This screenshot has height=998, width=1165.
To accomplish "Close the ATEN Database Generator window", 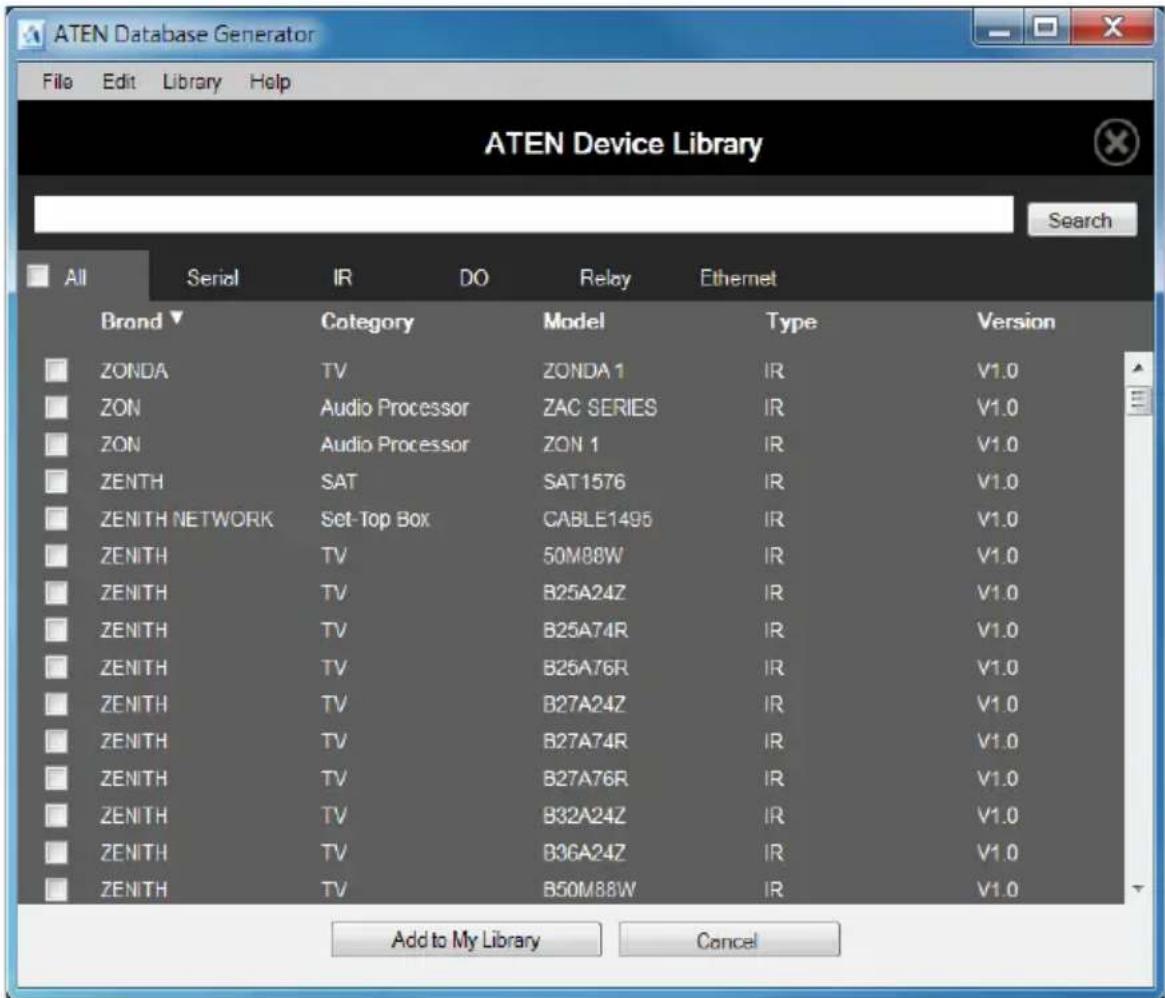I will (x=1112, y=28).
